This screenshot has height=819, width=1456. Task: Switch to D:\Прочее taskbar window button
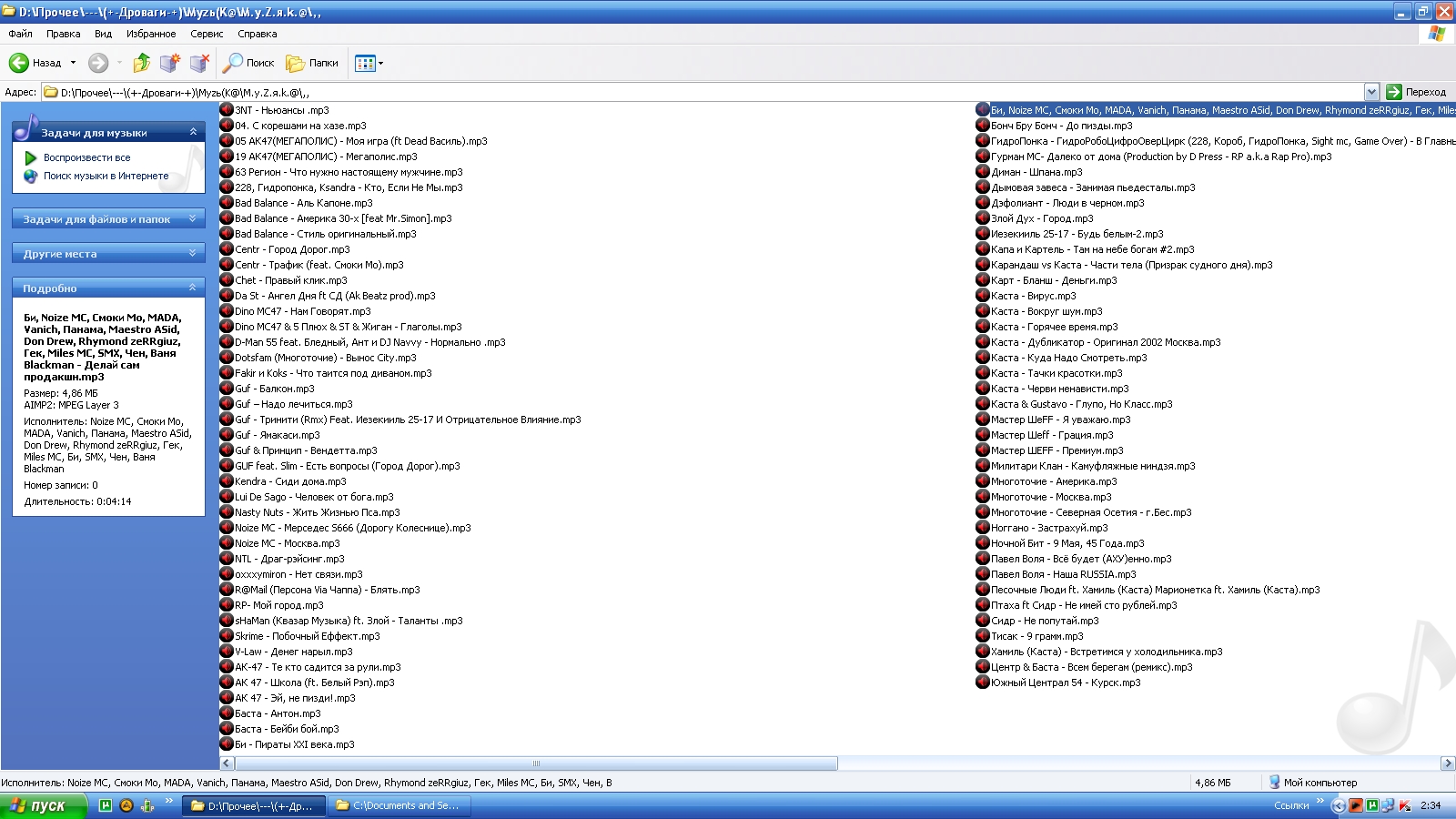click(254, 805)
